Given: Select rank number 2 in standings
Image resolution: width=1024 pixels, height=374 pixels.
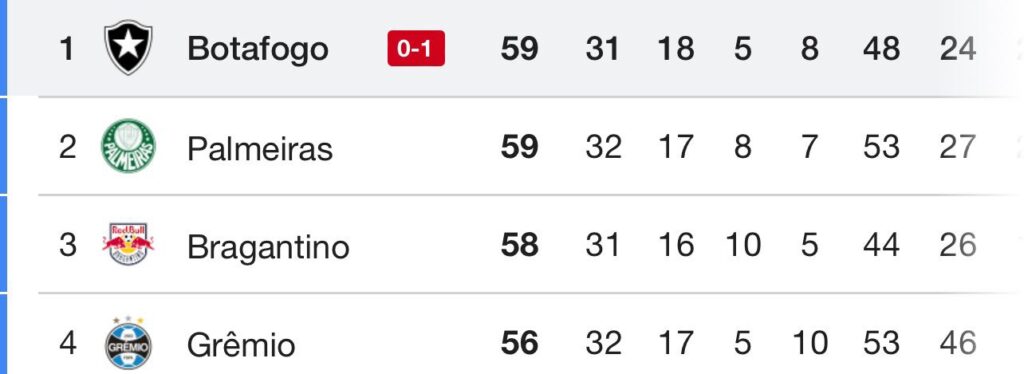Looking at the screenshot, I should (67, 147).
